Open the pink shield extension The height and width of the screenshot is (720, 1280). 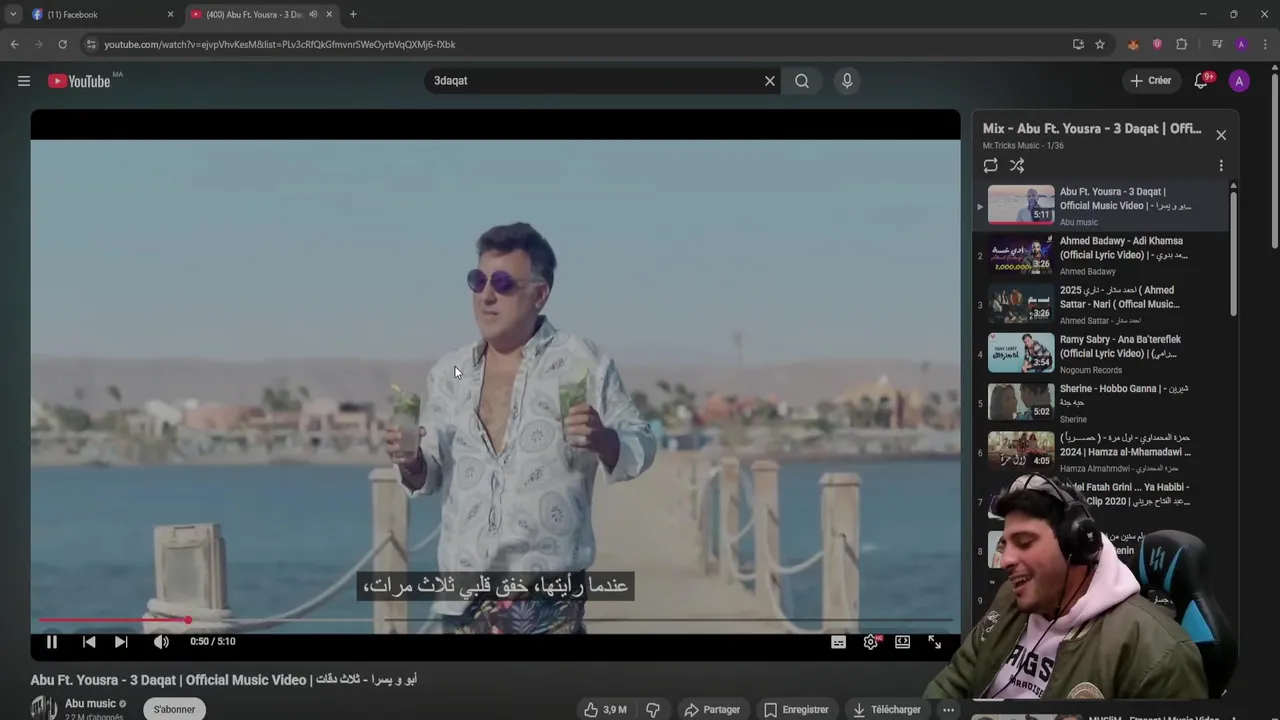pos(1157,44)
